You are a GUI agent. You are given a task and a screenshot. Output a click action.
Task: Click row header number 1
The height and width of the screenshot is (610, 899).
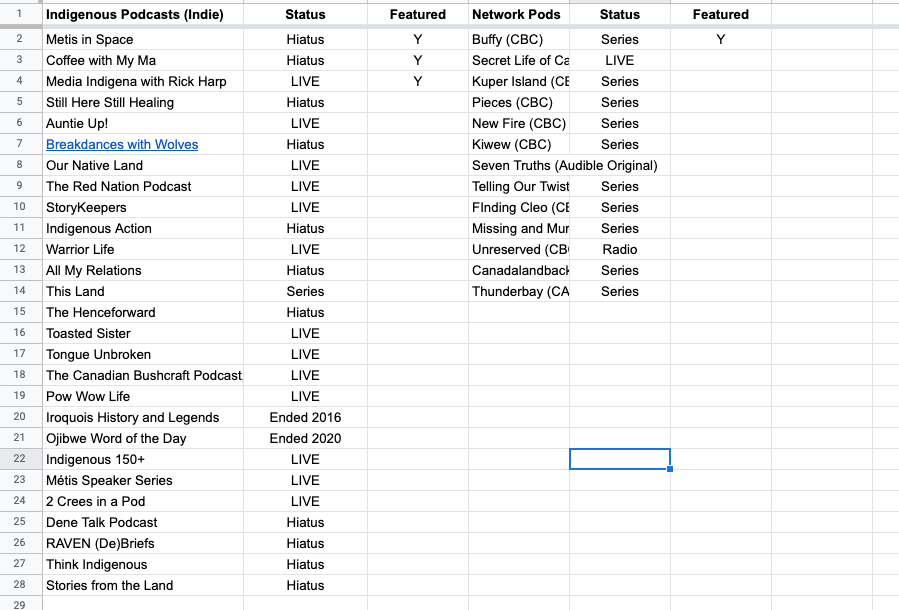[20, 14]
